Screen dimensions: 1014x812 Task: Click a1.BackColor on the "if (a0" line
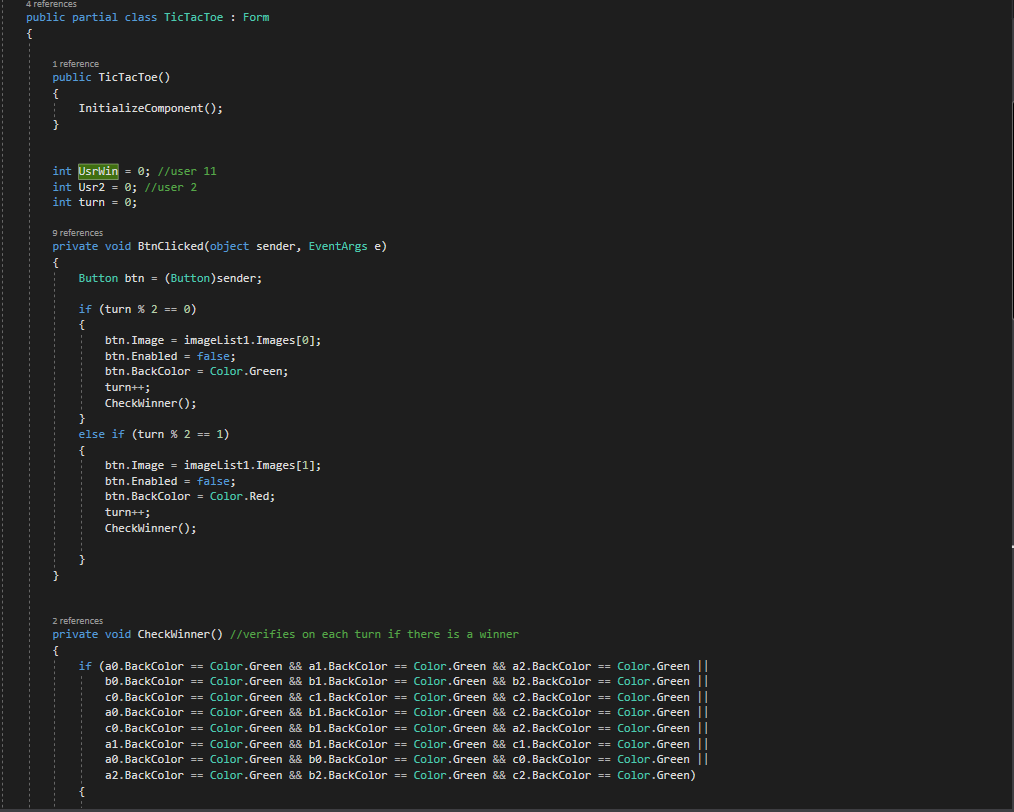click(348, 666)
